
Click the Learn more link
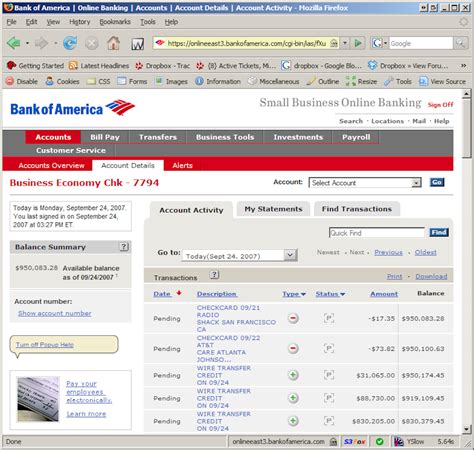86,414
